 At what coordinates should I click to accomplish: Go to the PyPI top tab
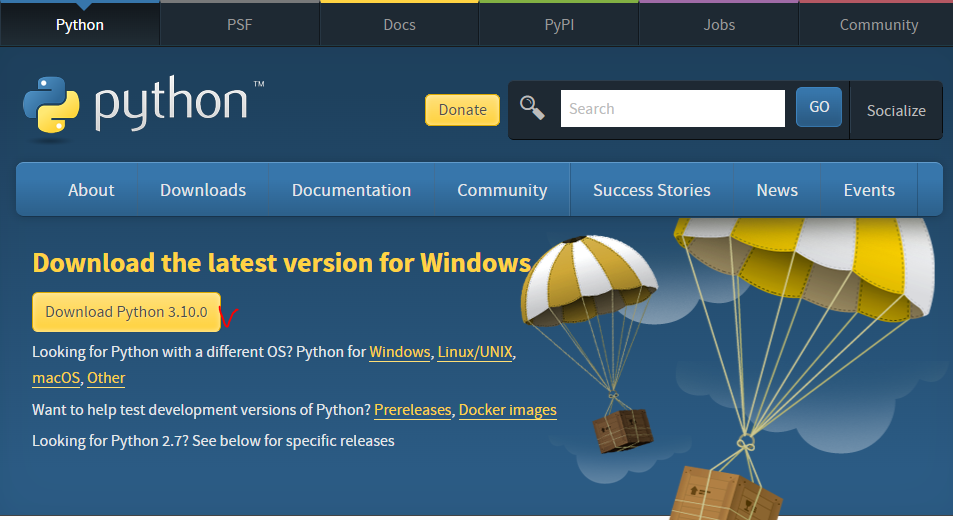coord(559,24)
